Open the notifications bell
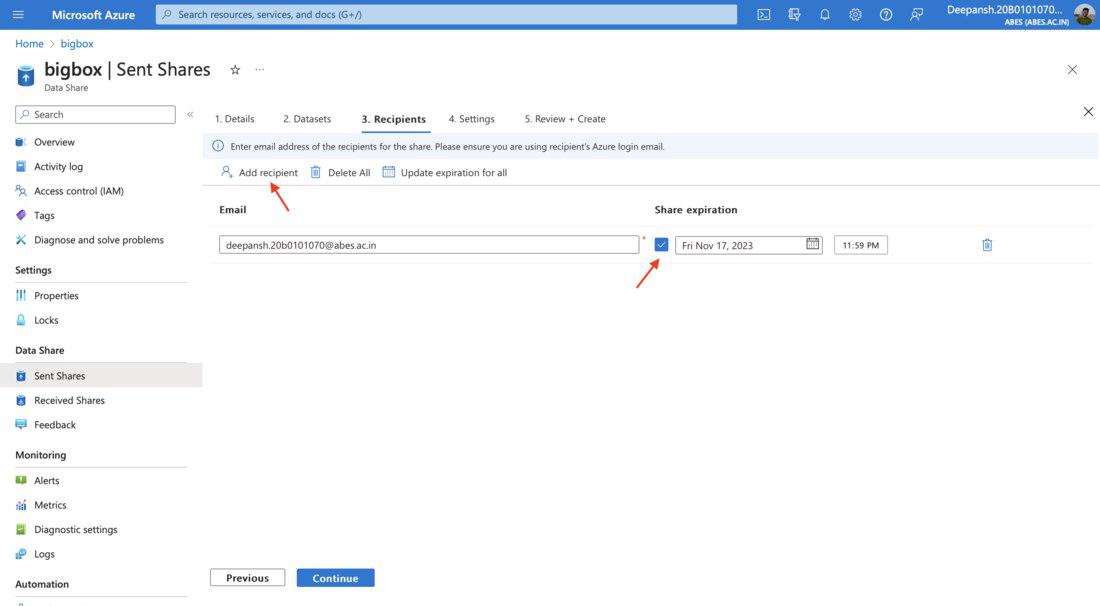Viewport: 1100px width, 606px height. tap(825, 14)
